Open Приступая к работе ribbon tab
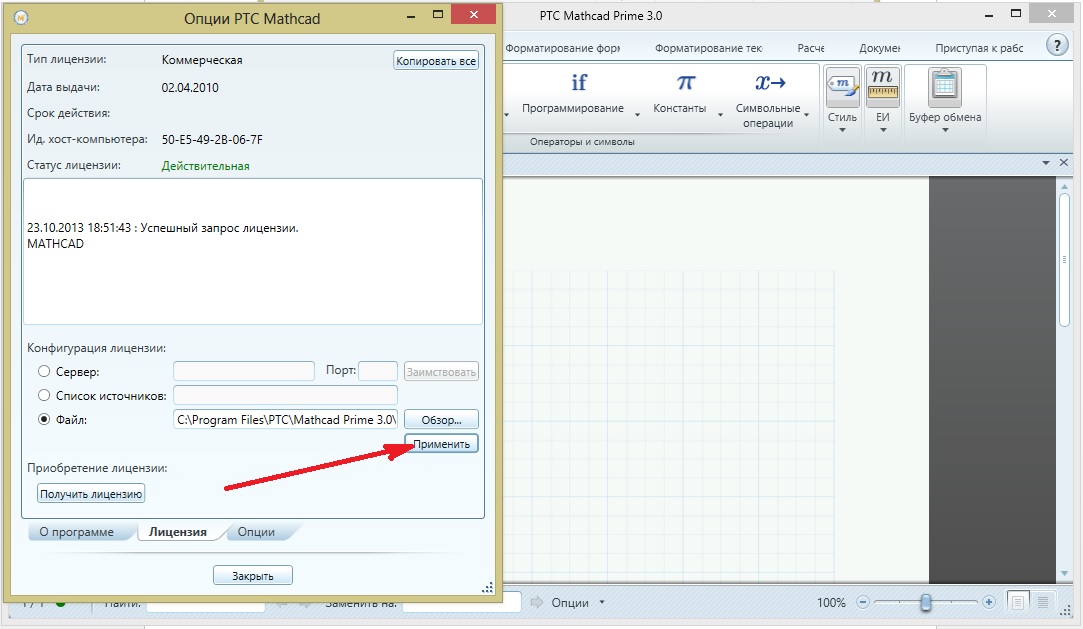Screen dimensions: 1083x629 click(979, 48)
